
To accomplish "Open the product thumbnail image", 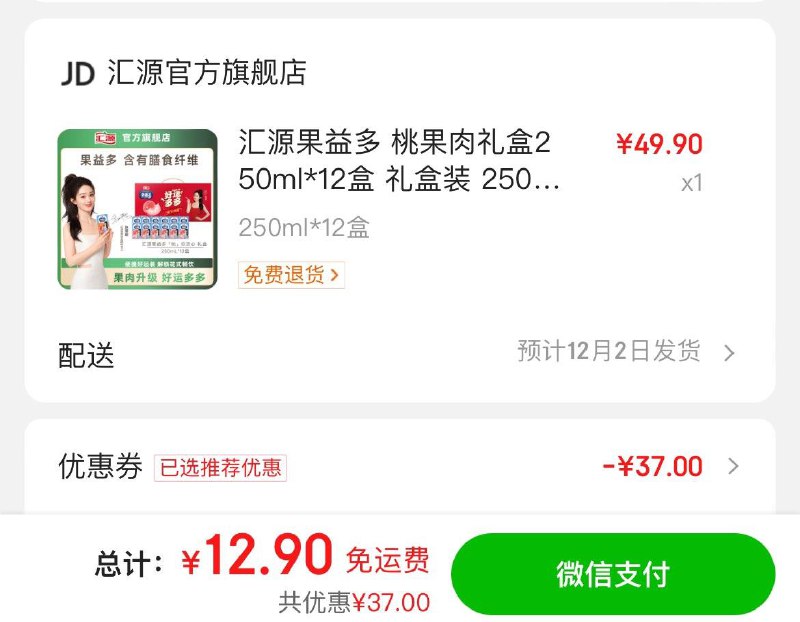I will (137, 209).
